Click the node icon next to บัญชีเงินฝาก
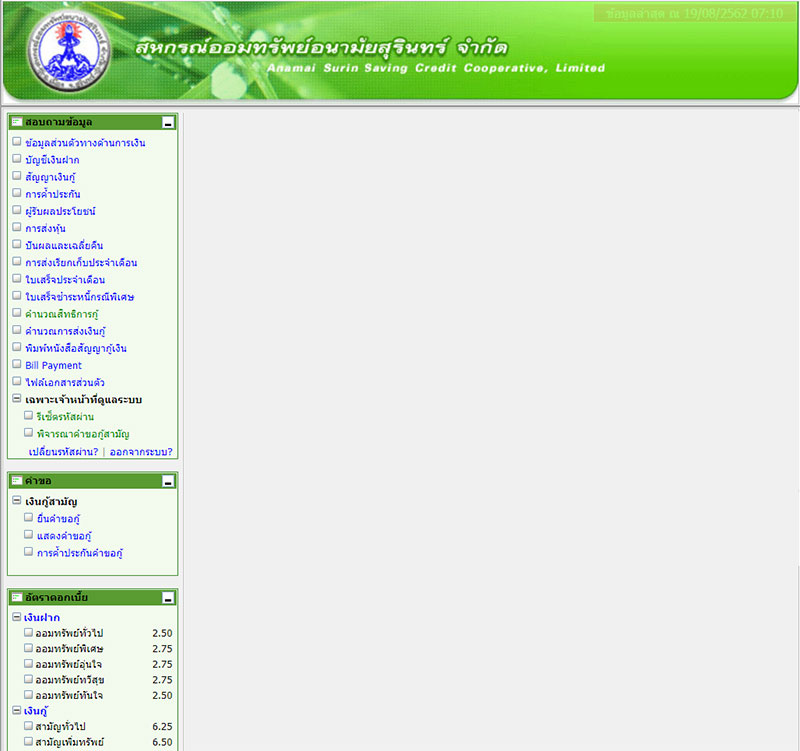Screen dimensions: 800x751 (17, 159)
